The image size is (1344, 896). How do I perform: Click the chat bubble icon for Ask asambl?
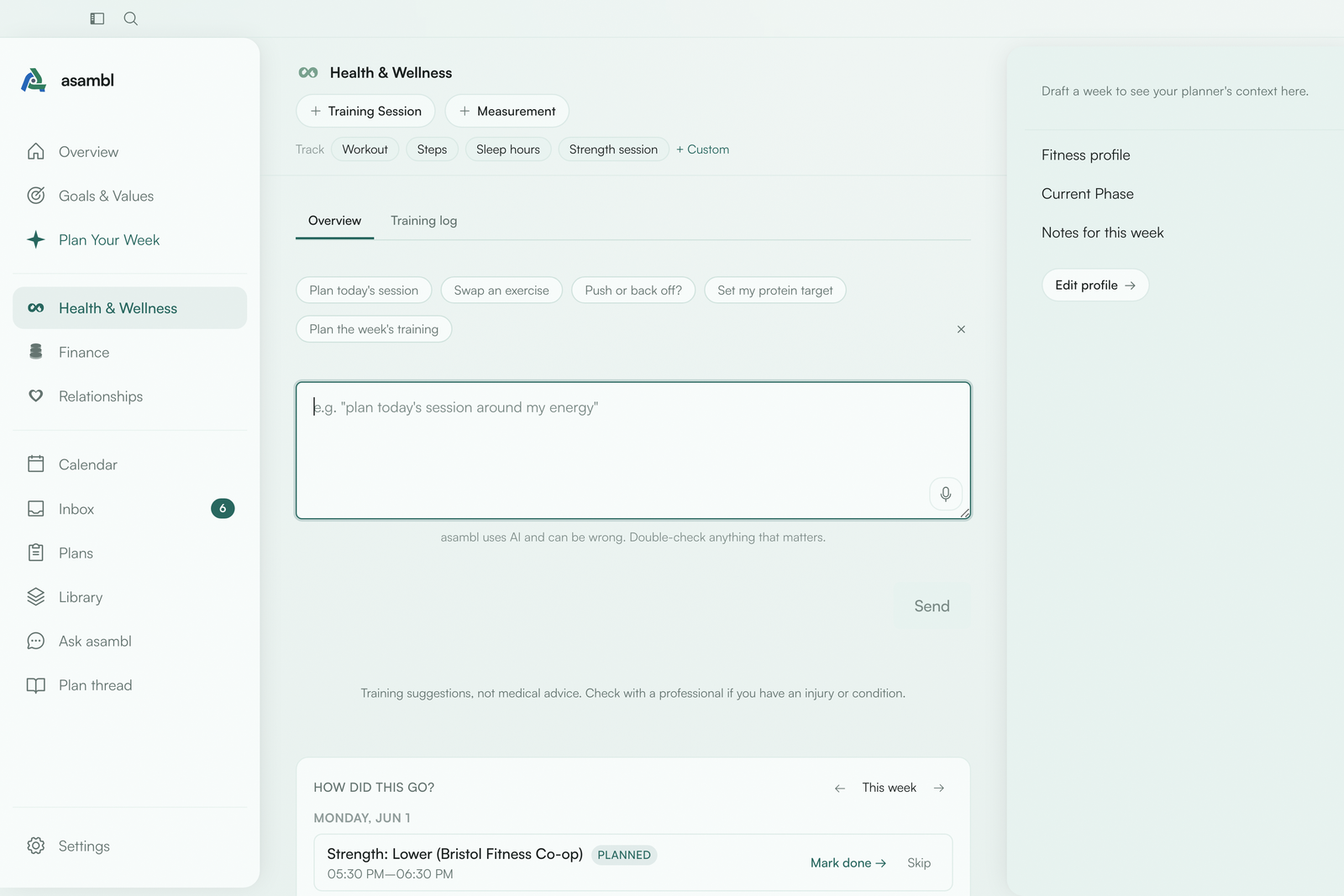click(36, 642)
